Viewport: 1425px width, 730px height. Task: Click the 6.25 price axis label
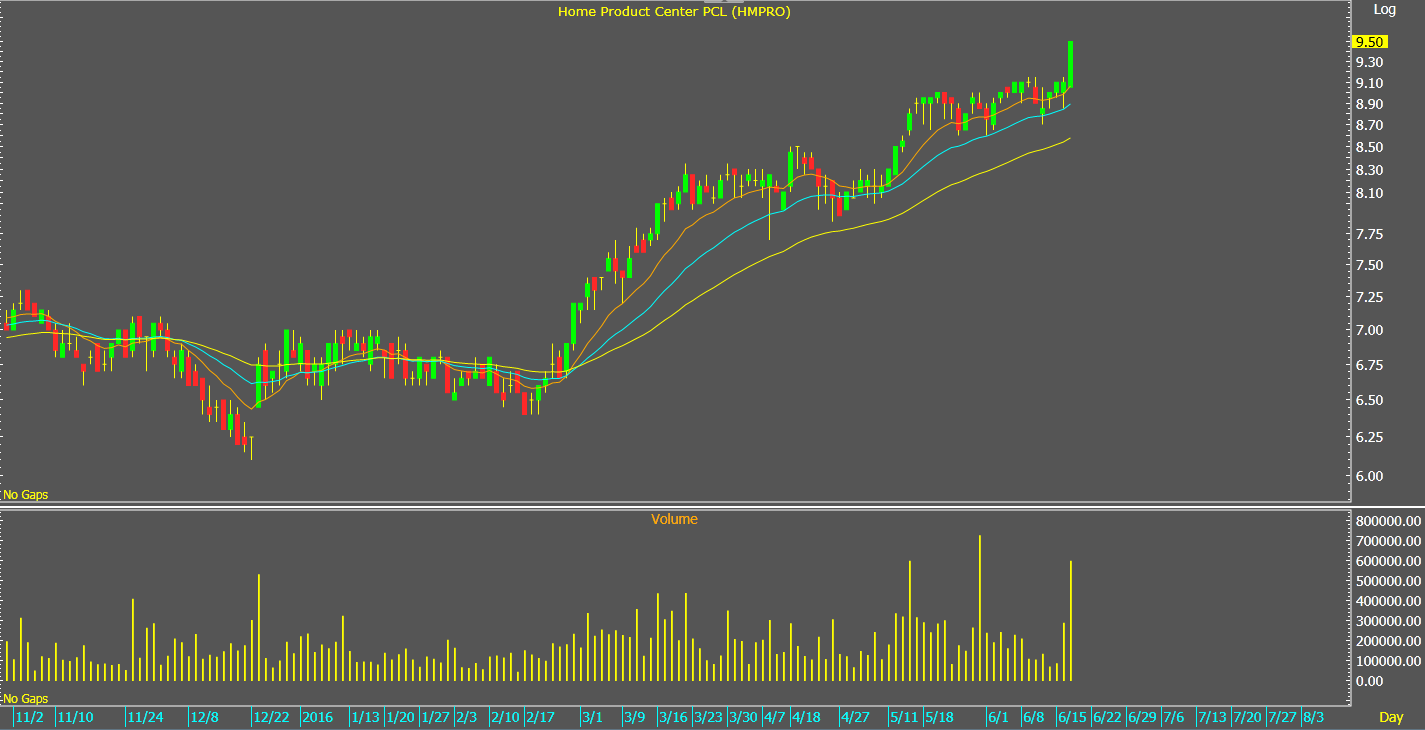[x=1369, y=437]
